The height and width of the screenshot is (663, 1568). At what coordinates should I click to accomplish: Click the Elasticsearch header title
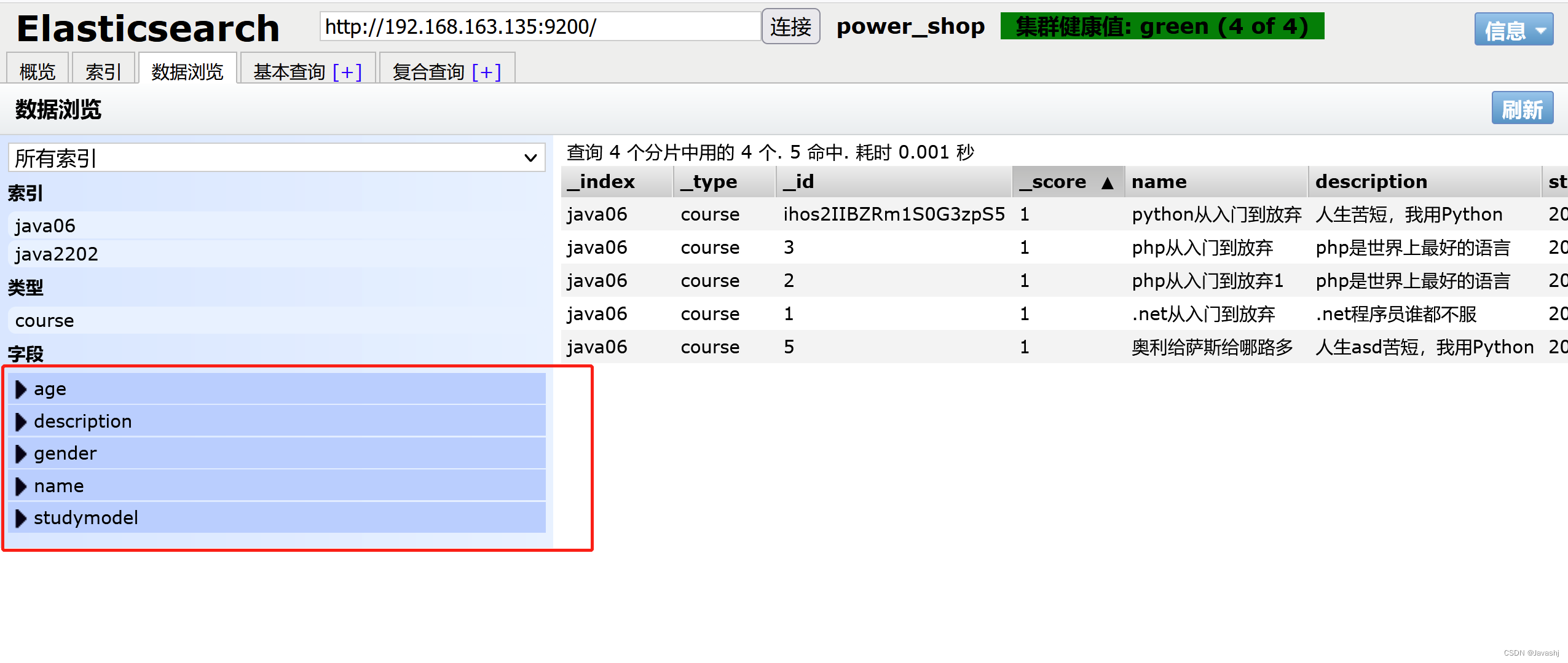[x=148, y=28]
